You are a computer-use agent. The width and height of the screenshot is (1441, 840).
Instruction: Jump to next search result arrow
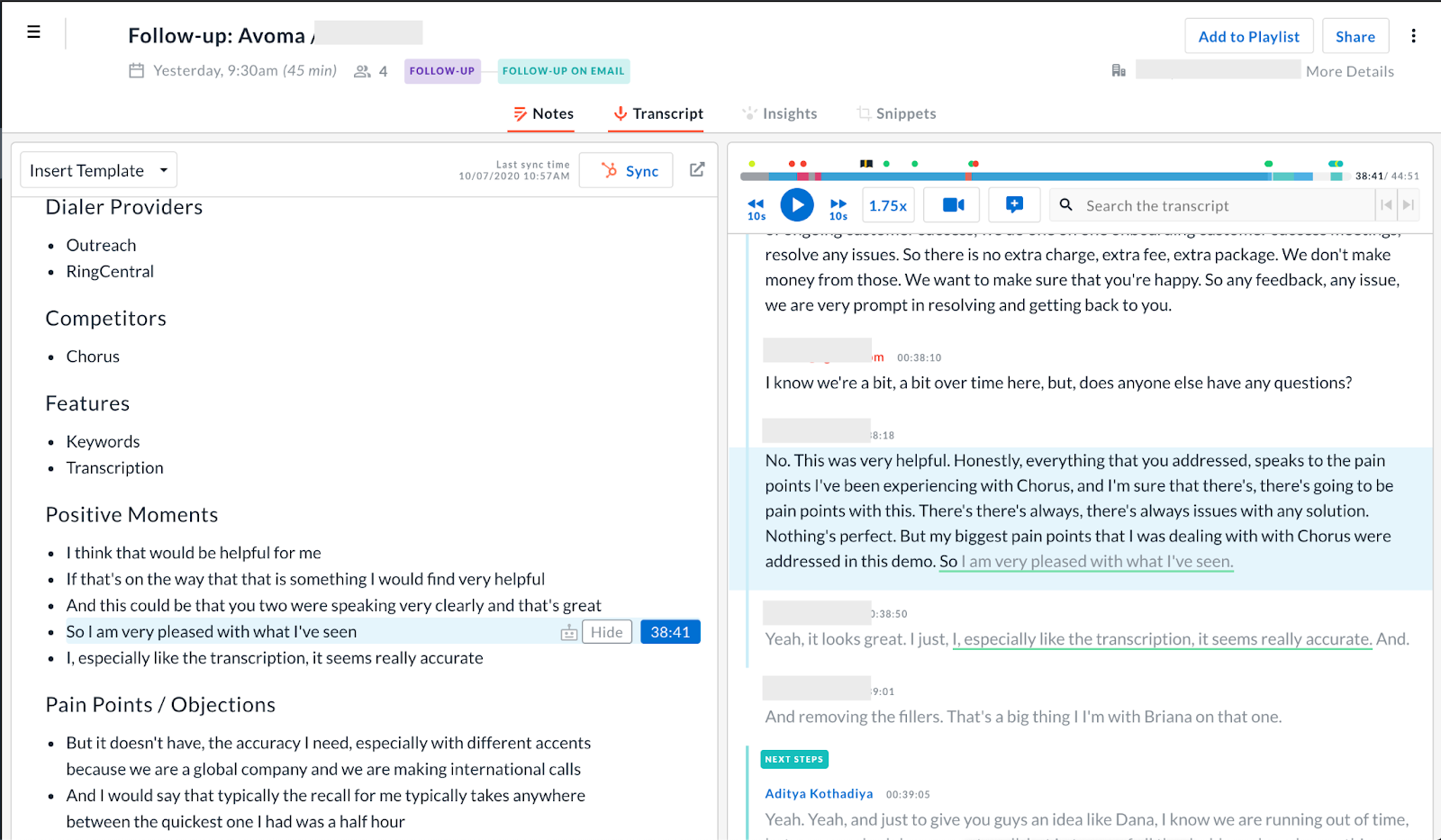click(x=1409, y=205)
